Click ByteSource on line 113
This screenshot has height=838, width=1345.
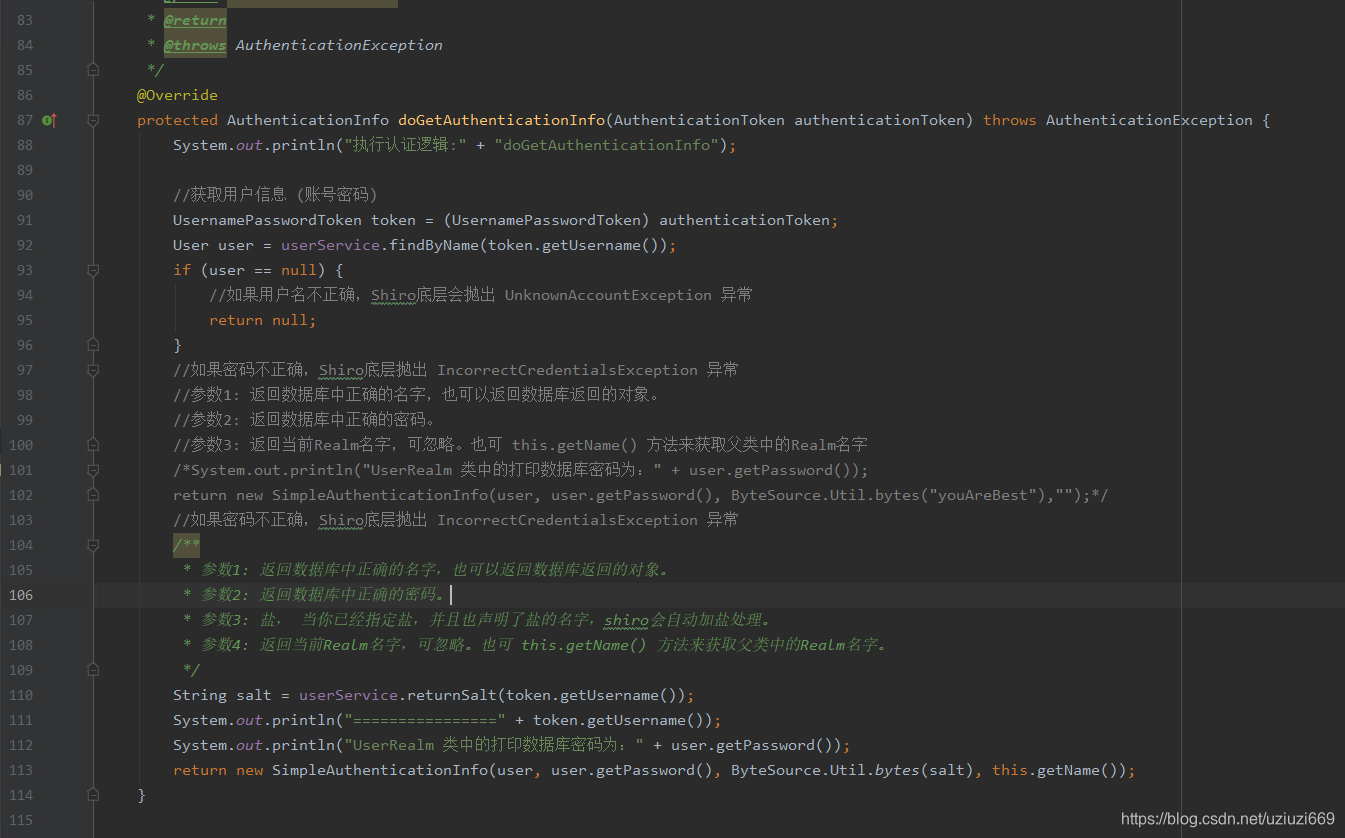pos(776,770)
